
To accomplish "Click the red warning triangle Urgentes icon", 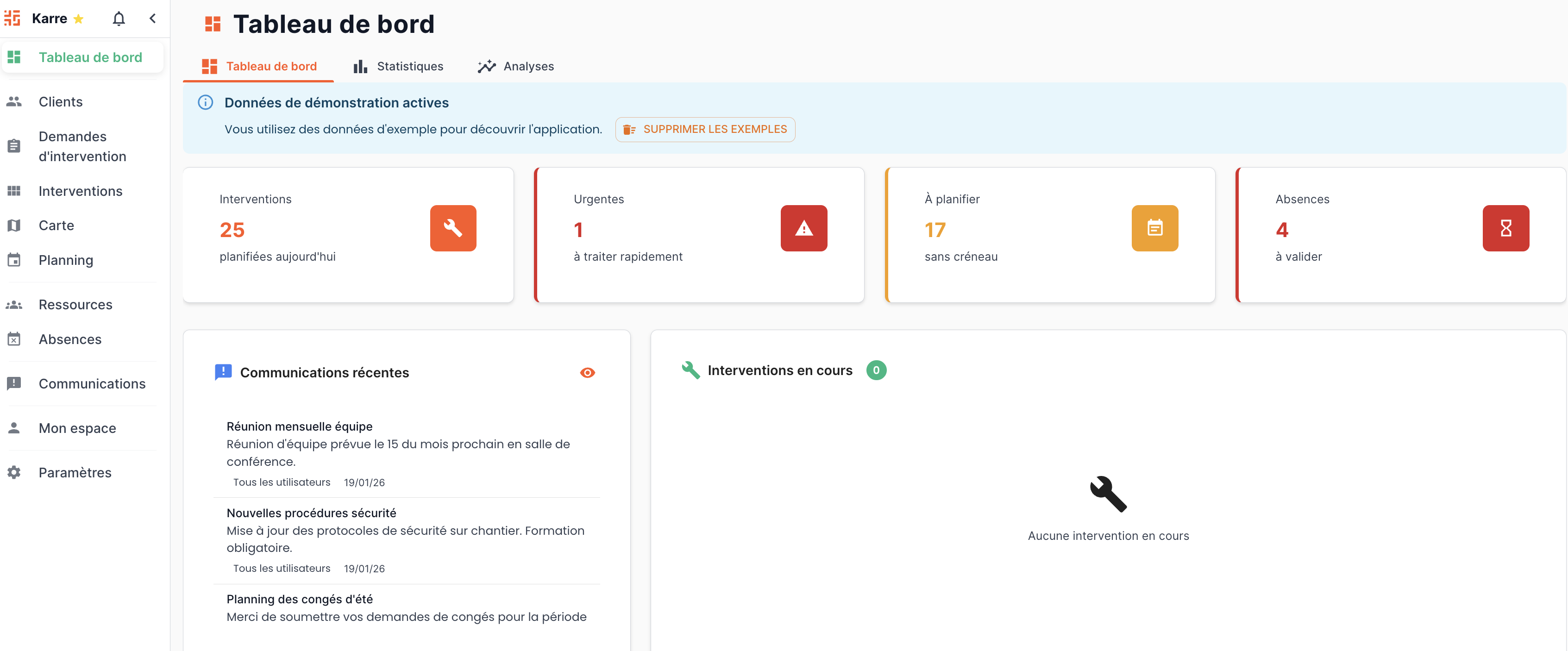I will point(803,228).
